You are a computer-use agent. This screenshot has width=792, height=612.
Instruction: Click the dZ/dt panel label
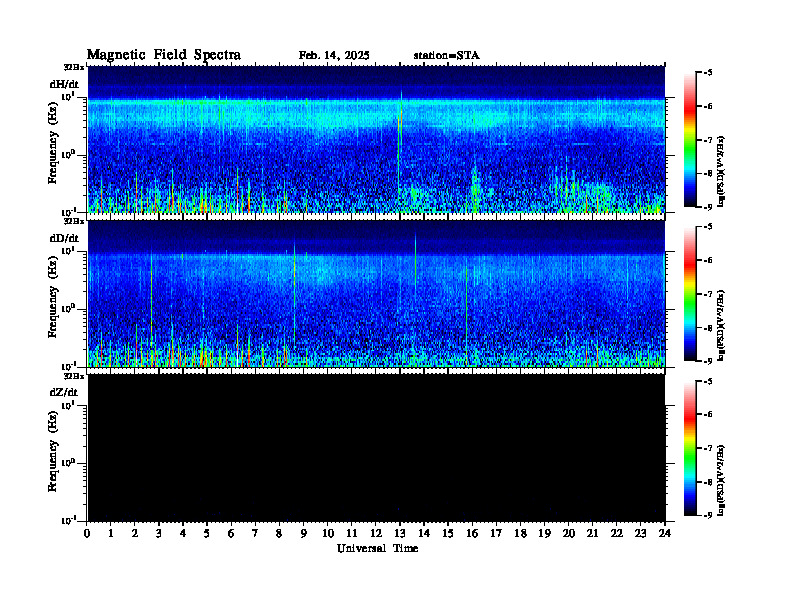pyautogui.click(x=64, y=392)
